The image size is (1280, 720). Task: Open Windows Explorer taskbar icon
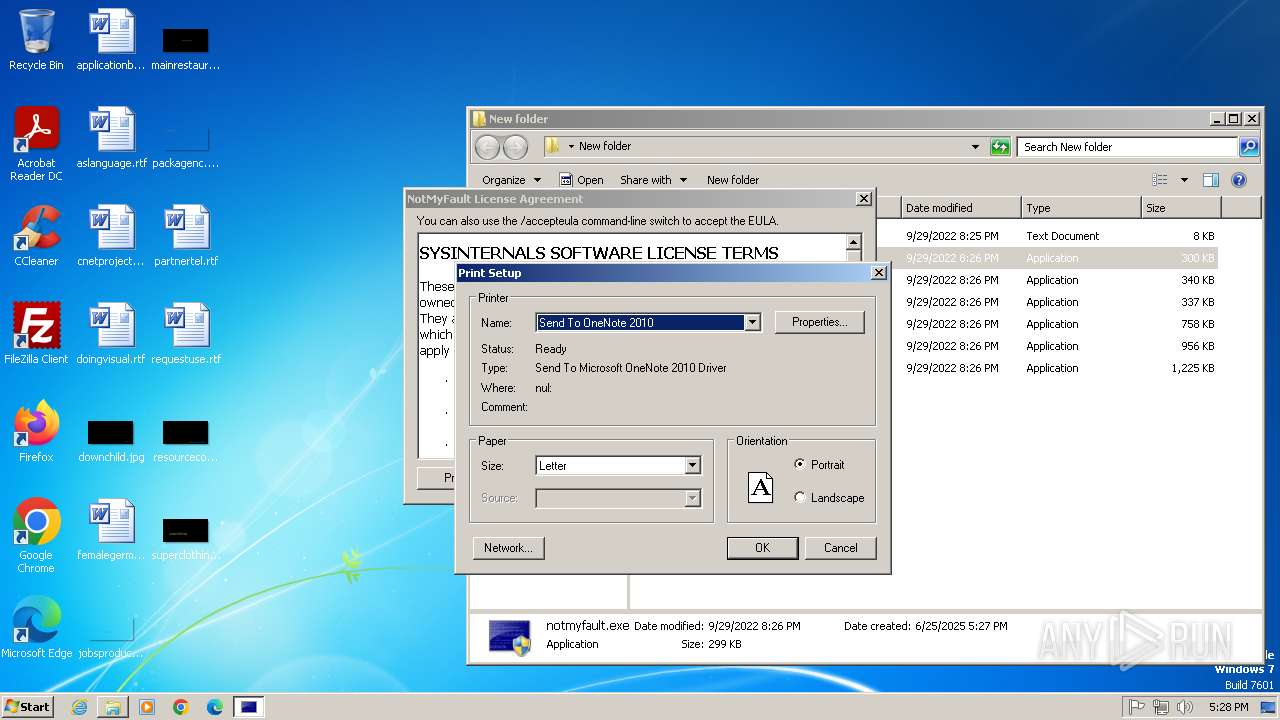point(113,707)
